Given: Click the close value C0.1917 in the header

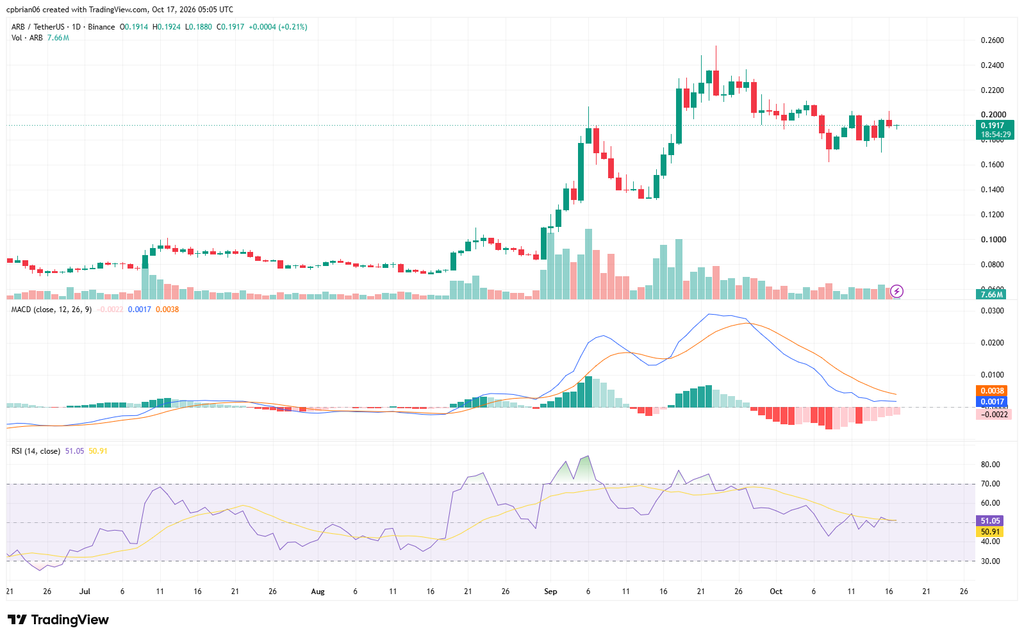Looking at the screenshot, I should 230,27.
